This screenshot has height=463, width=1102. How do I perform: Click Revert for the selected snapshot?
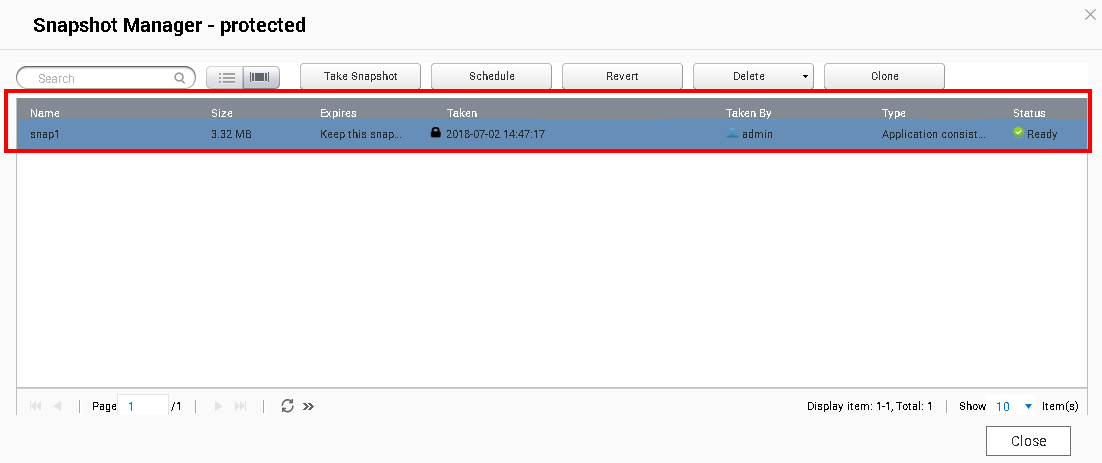[622, 77]
